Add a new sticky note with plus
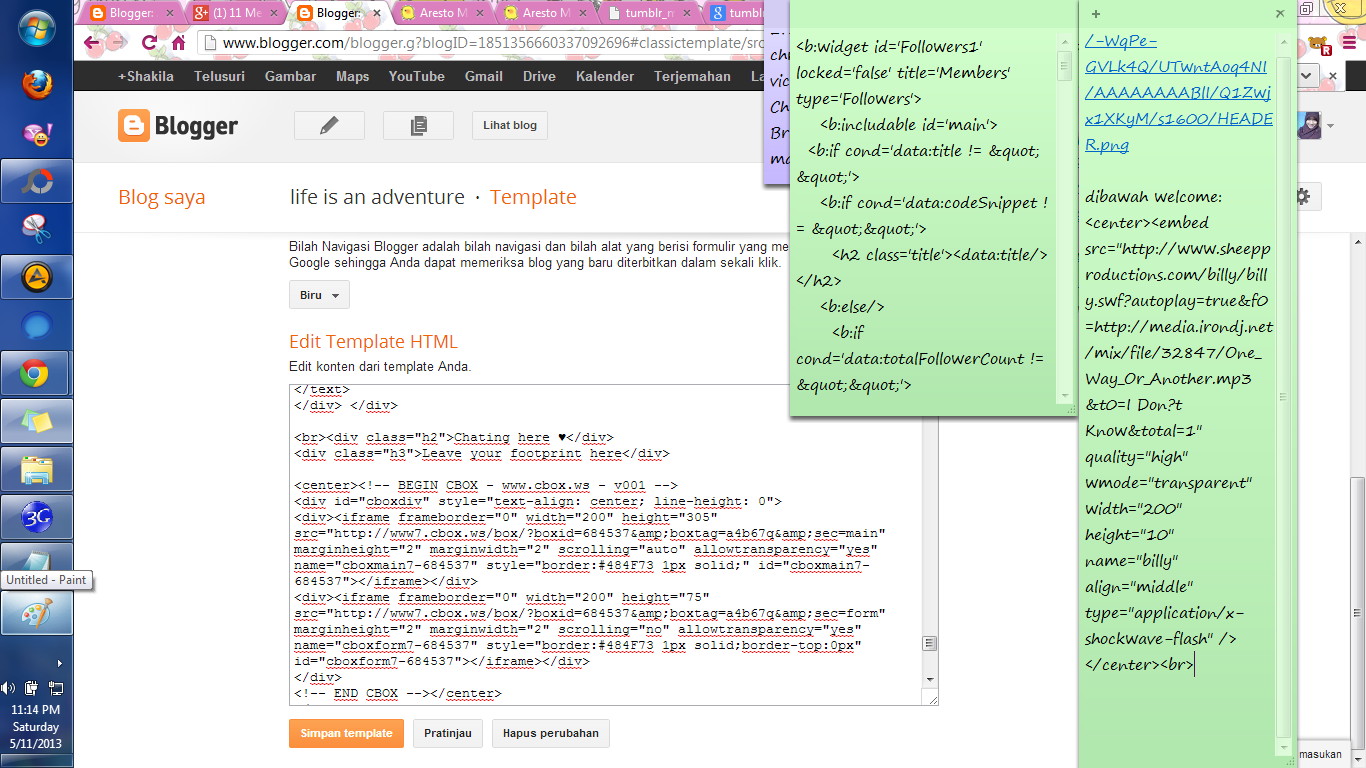The width and height of the screenshot is (1366, 768). click(1096, 14)
